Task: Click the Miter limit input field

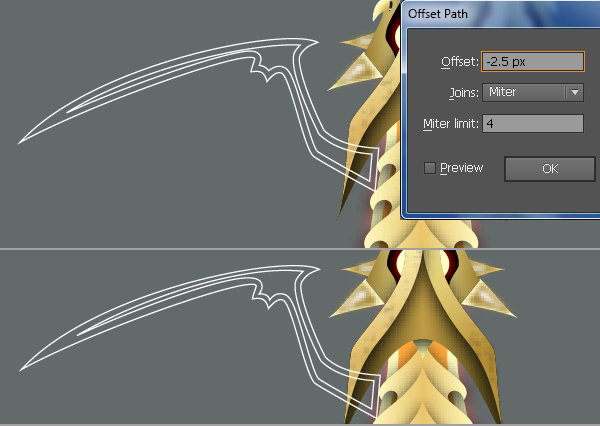Action: [533, 124]
